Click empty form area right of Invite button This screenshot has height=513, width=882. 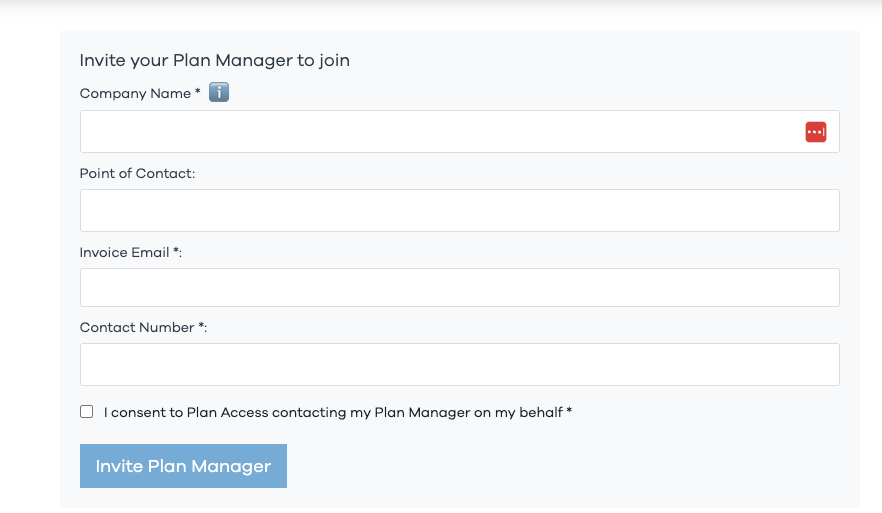point(560,466)
